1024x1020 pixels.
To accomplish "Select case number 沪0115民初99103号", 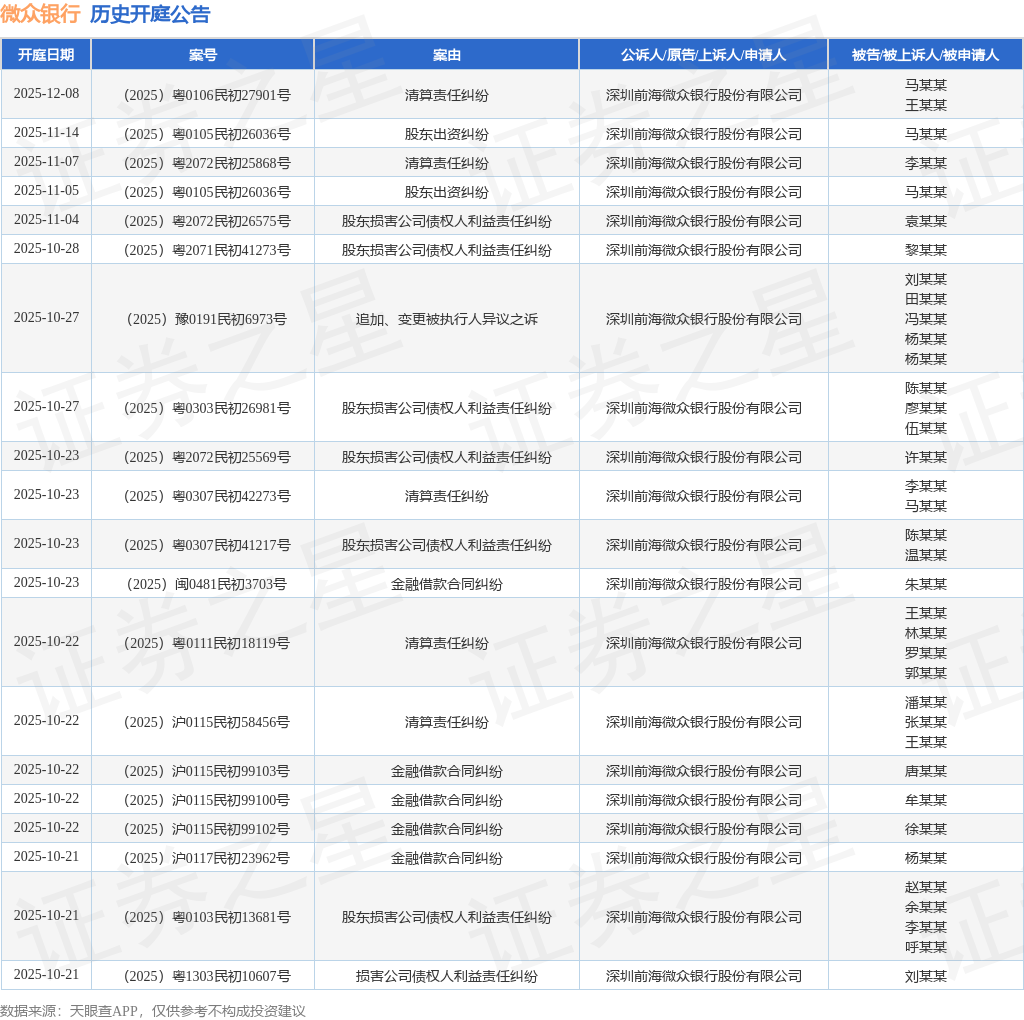I will tap(207, 771).
